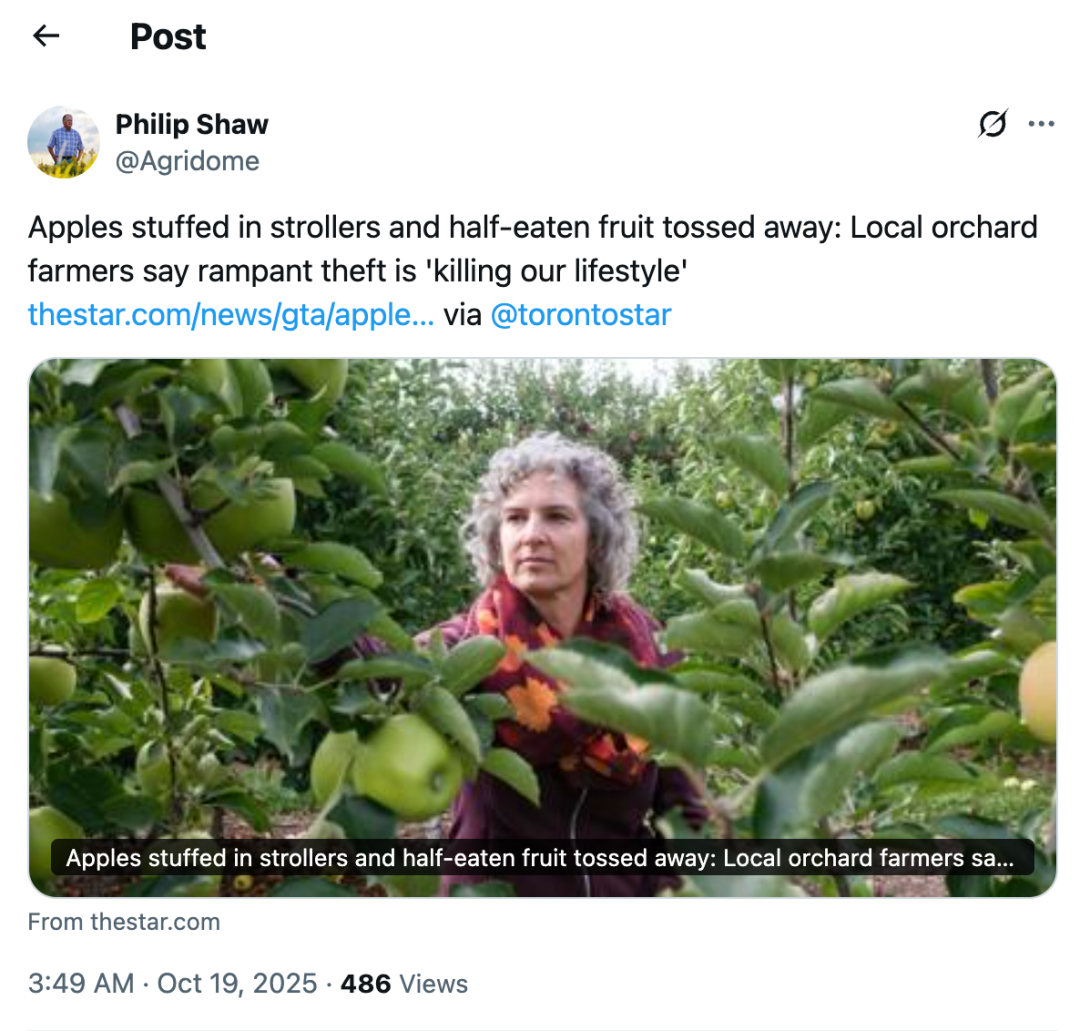Screen dimensions: 1080x1031
Task: Click the back arrow
Action: click(46, 37)
